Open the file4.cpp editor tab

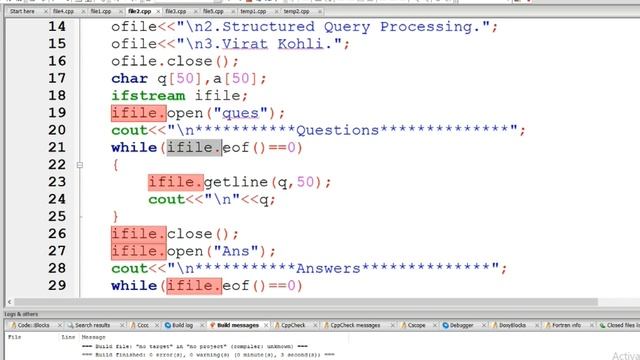[x=63, y=11]
